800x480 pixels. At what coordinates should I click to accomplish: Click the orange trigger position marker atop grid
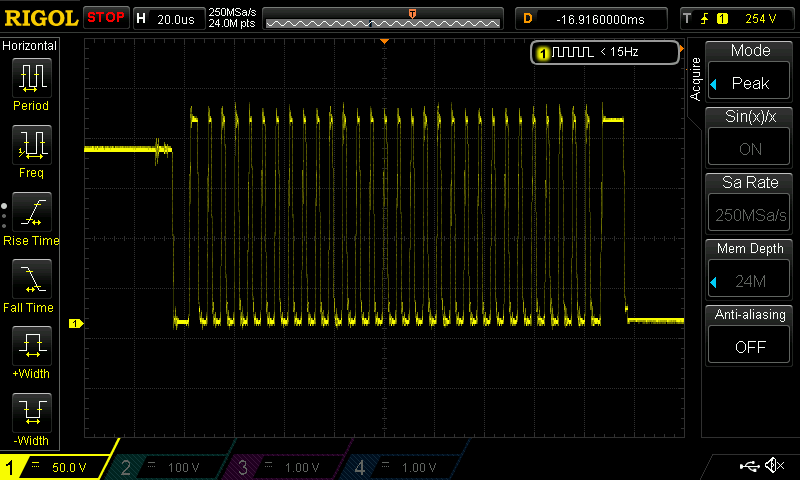[x=384, y=41]
